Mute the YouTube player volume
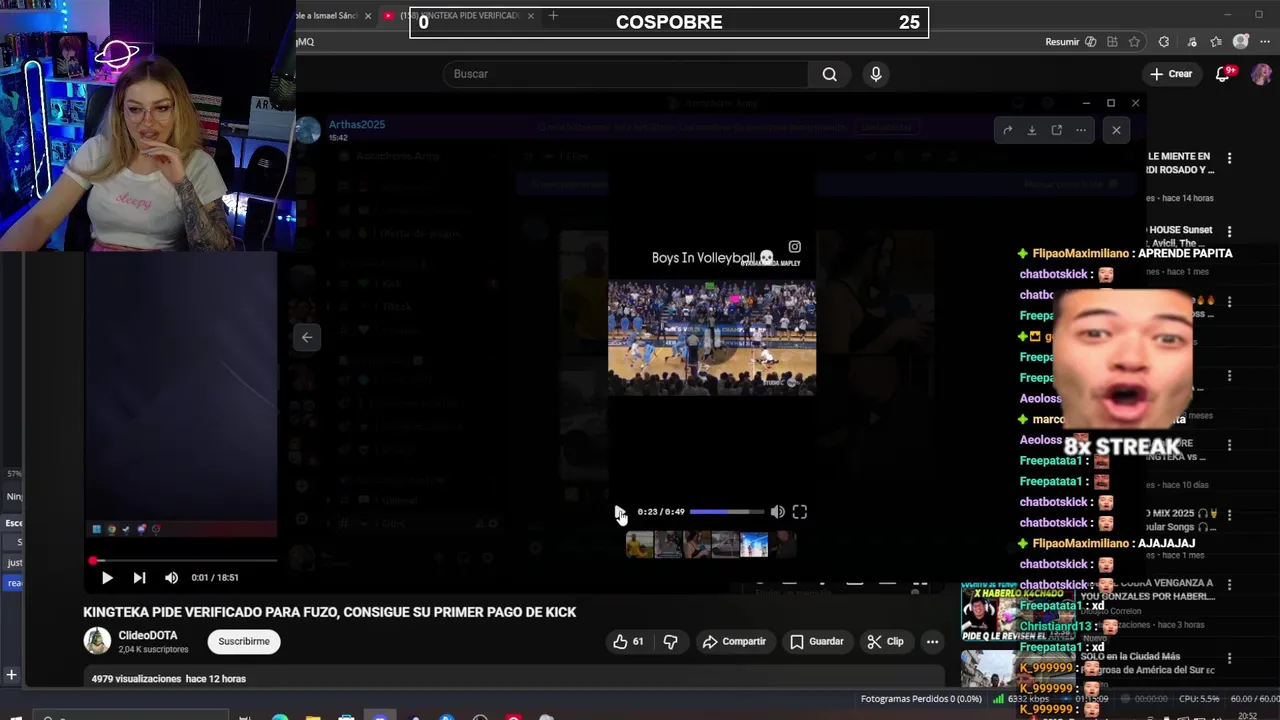The image size is (1280, 720). (x=171, y=578)
